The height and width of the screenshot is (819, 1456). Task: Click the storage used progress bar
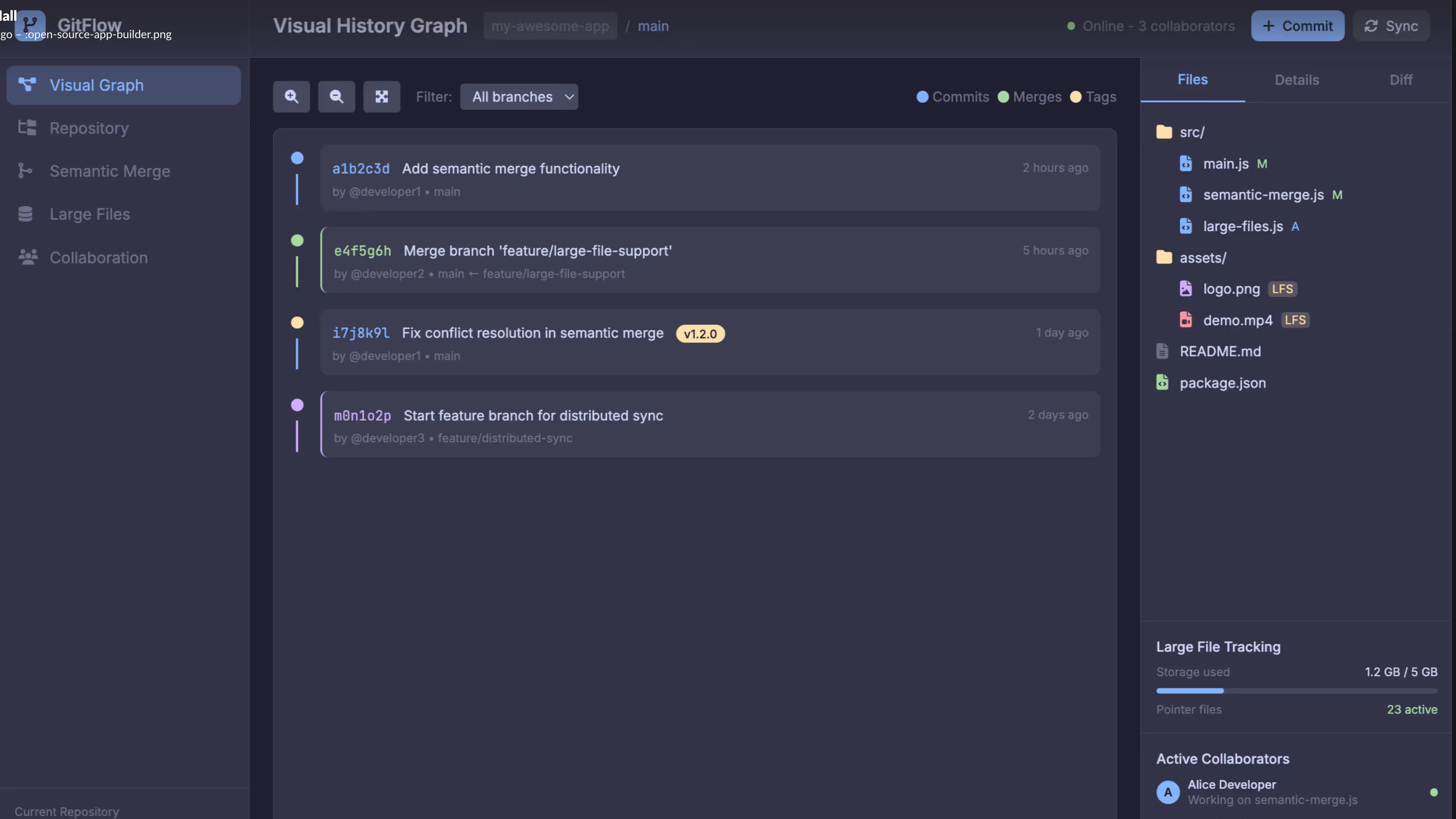pos(1297,691)
